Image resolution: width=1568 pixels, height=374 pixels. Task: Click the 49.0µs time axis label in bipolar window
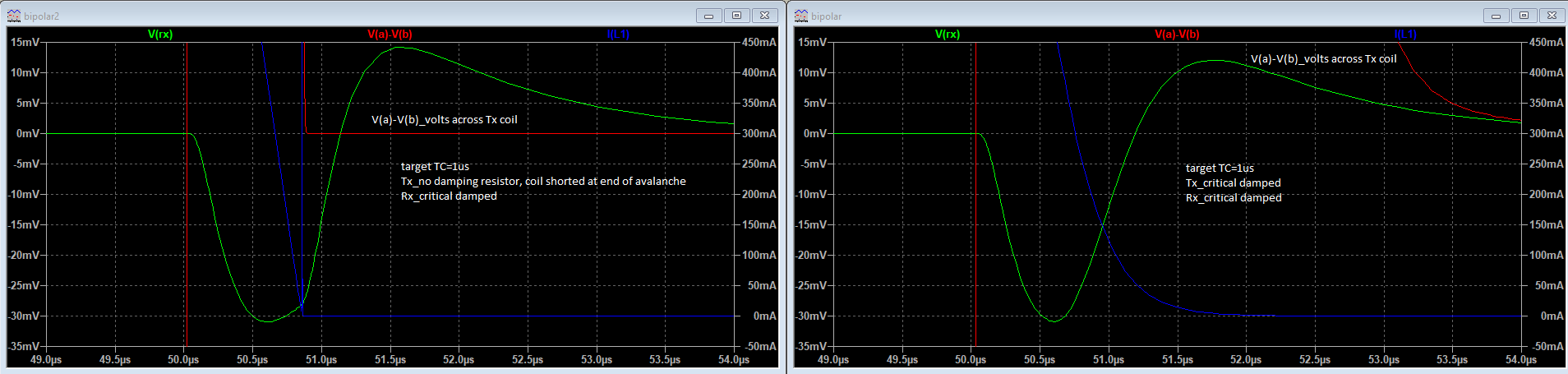833,360
